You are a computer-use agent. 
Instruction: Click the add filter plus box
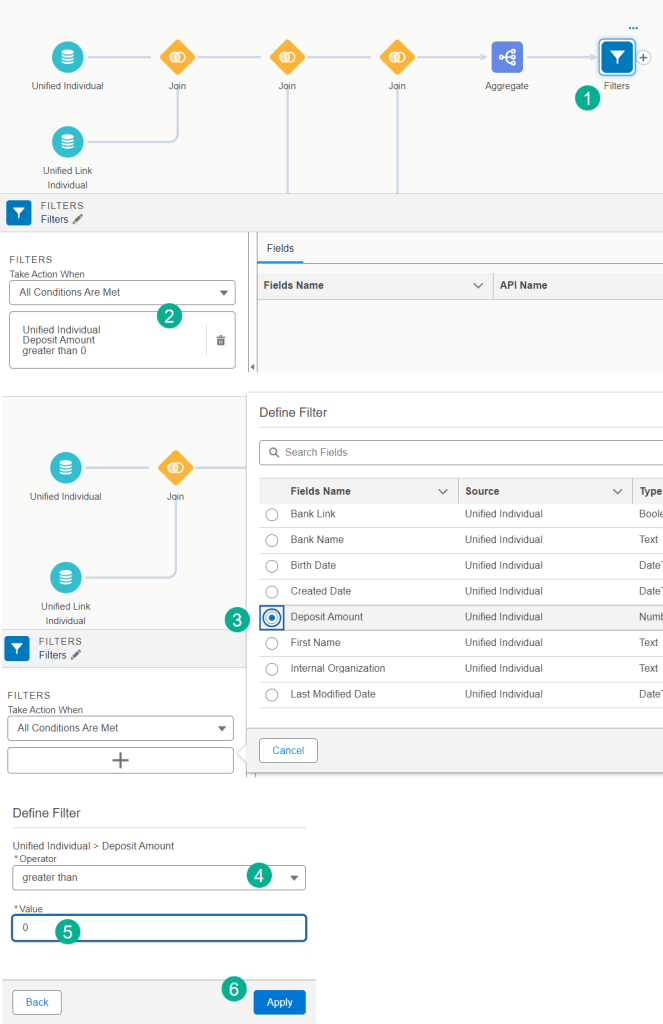point(120,760)
